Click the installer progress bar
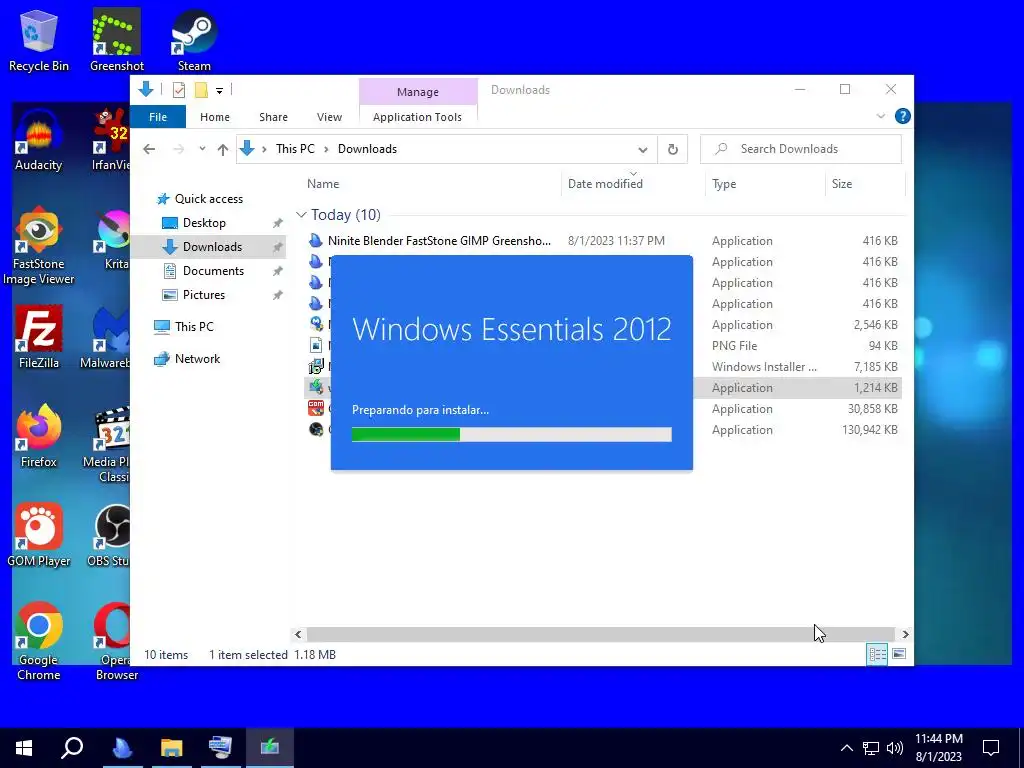1024x768 pixels. tap(511, 434)
